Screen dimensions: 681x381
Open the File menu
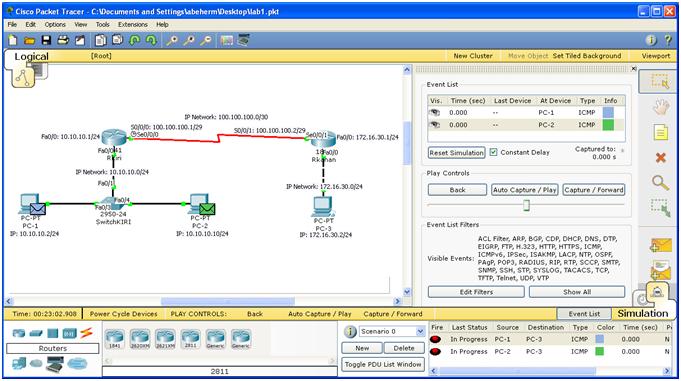click(x=12, y=25)
